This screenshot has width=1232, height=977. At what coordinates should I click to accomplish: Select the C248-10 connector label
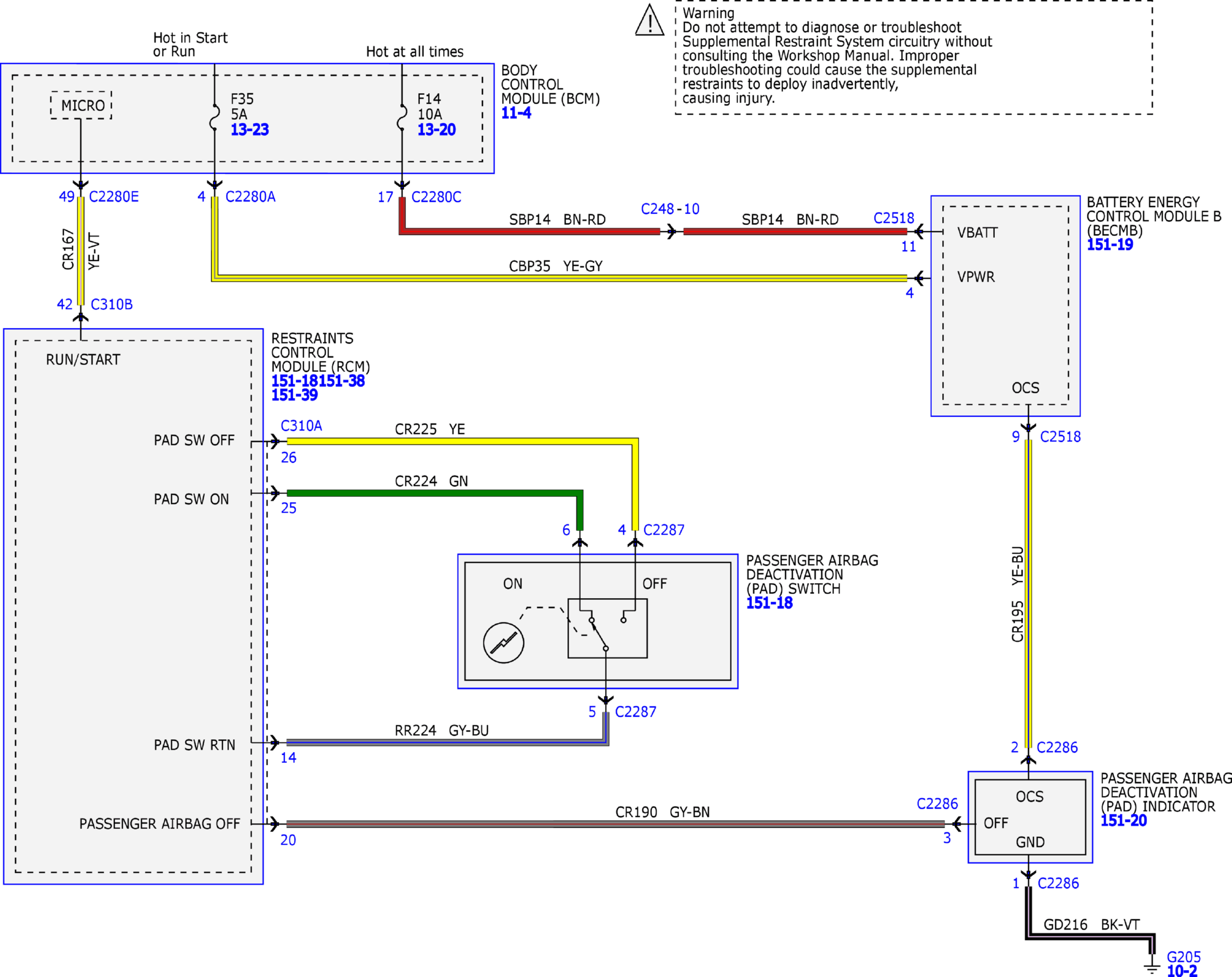click(670, 209)
